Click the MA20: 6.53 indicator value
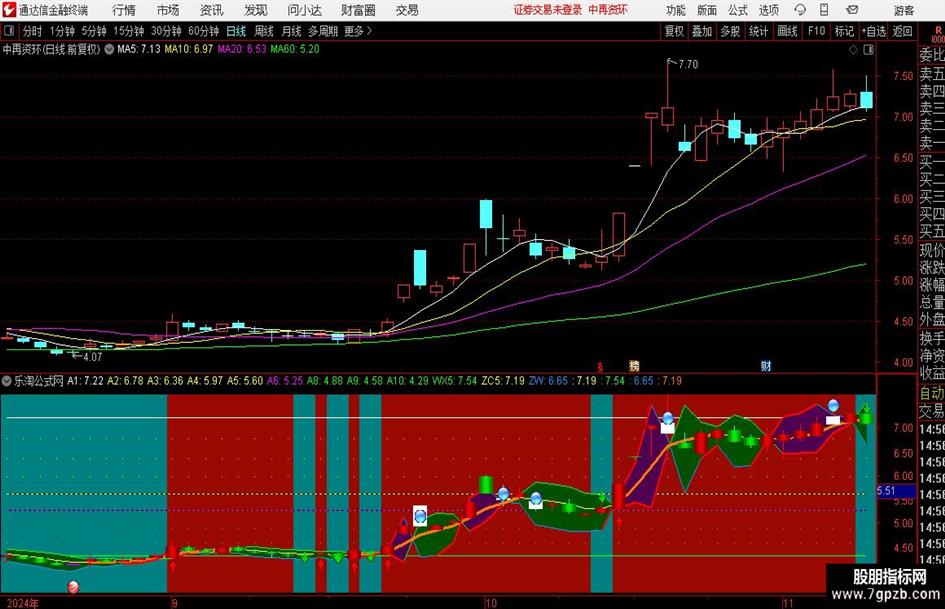The height and width of the screenshot is (609, 945). (242, 49)
